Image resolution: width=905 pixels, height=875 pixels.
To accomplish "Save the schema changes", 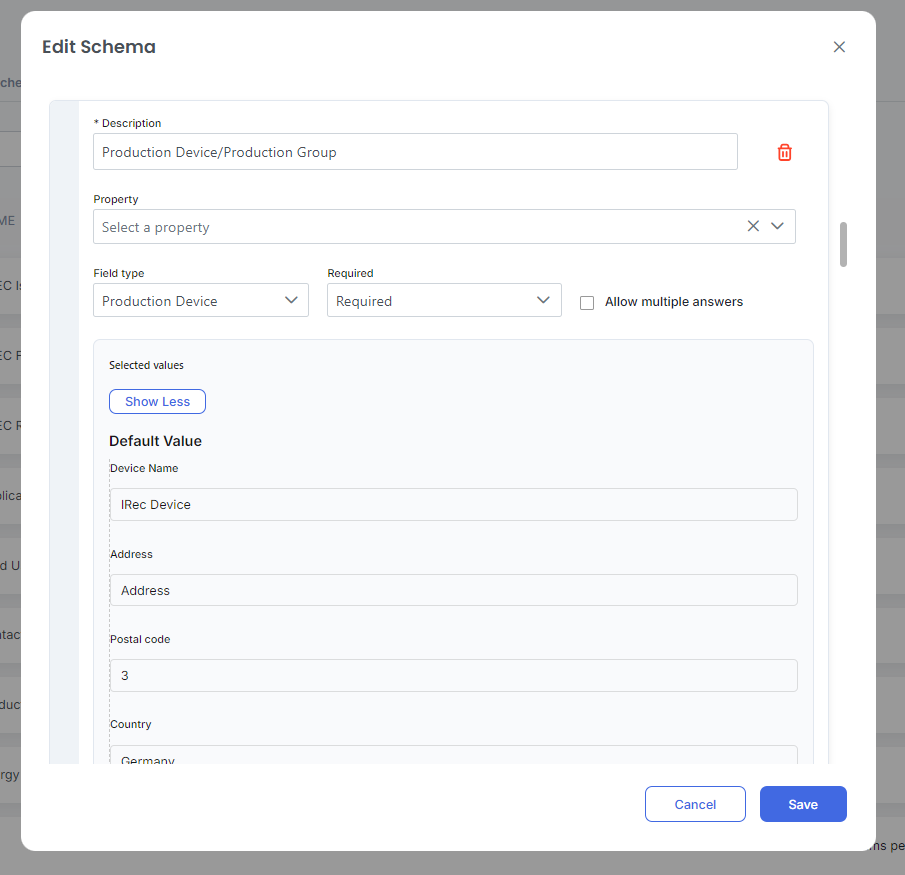I will tap(803, 804).
